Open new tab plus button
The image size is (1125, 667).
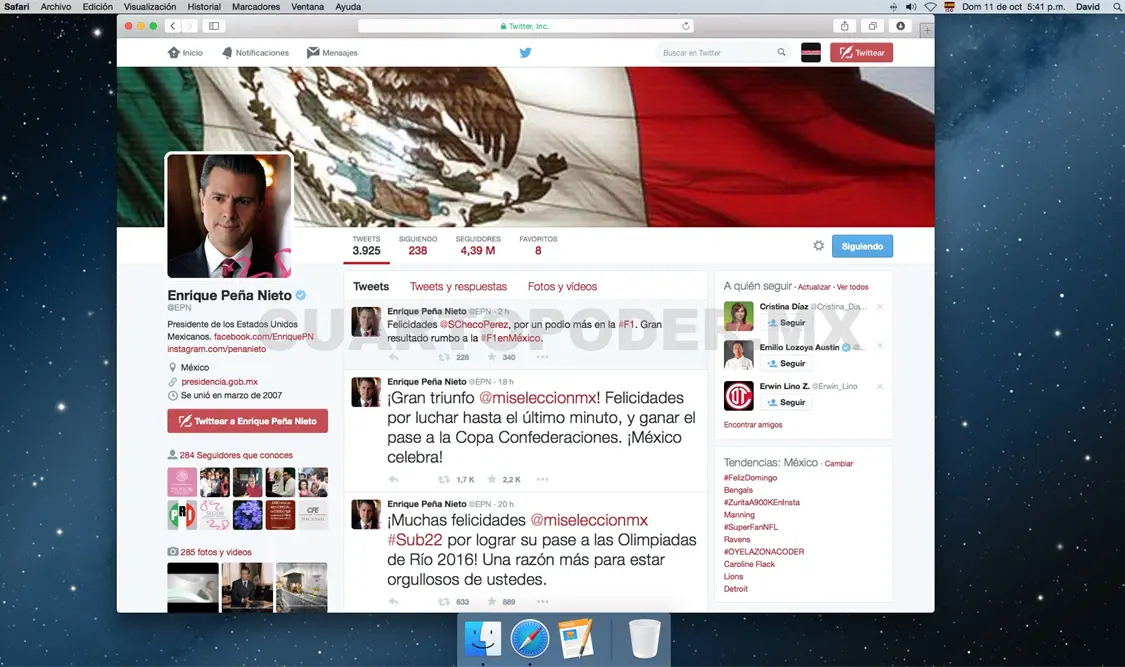click(x=927, y=30)
